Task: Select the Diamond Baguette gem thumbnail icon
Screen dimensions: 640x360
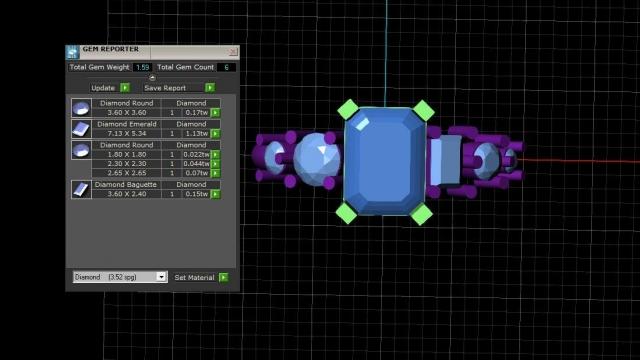Action: pos(81,189)
